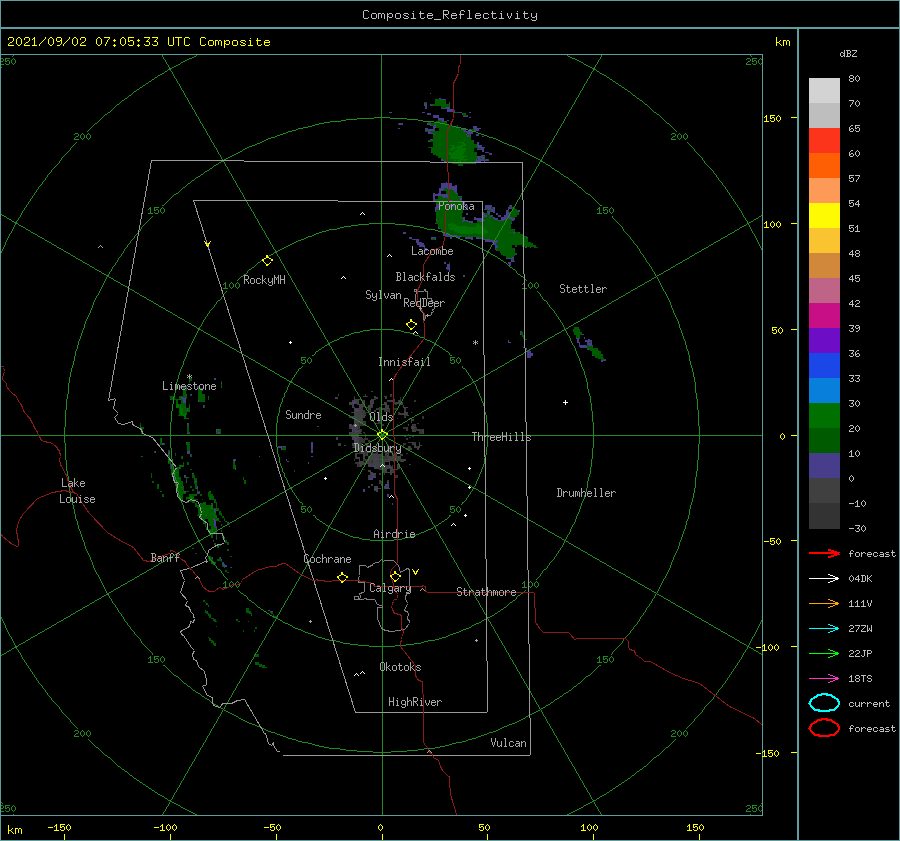Click the RockyMH label
This screenshot has height=841, width=900.
(264, 280)
